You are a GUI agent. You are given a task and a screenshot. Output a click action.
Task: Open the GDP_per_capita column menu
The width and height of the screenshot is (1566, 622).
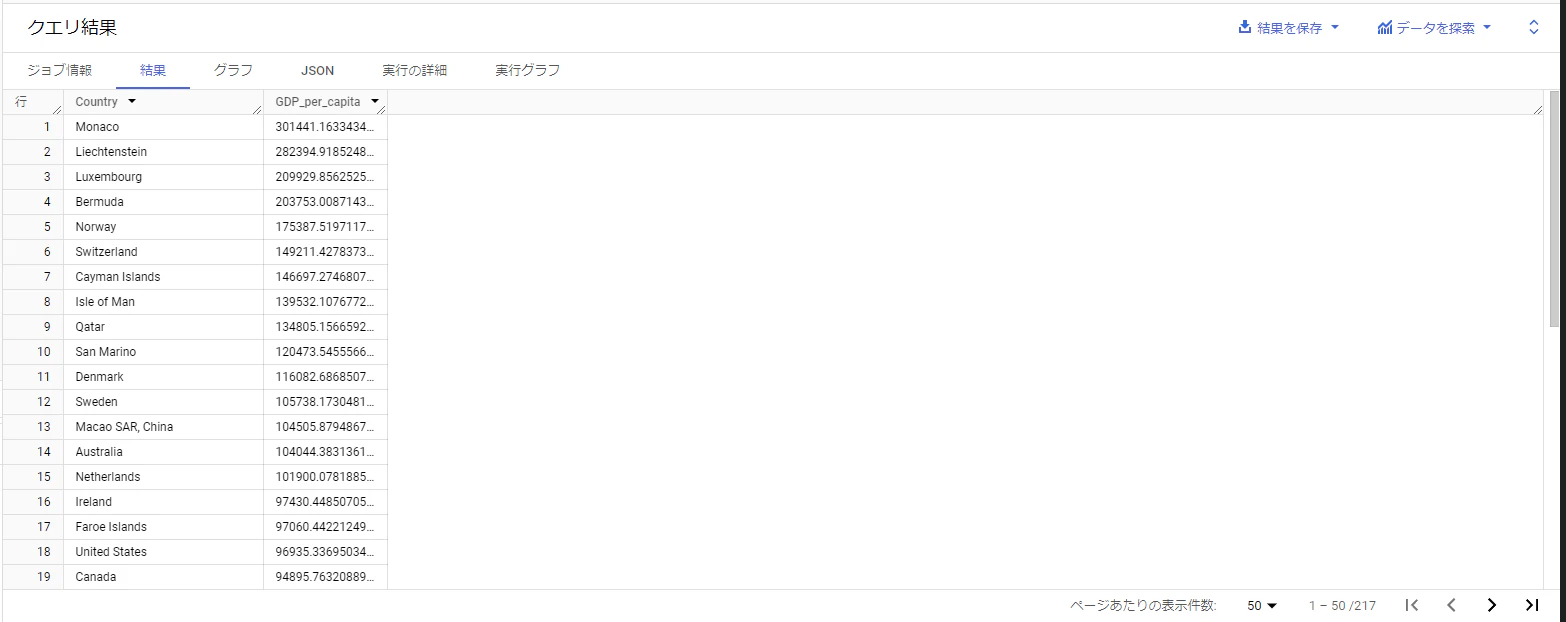tap(375, 101)
